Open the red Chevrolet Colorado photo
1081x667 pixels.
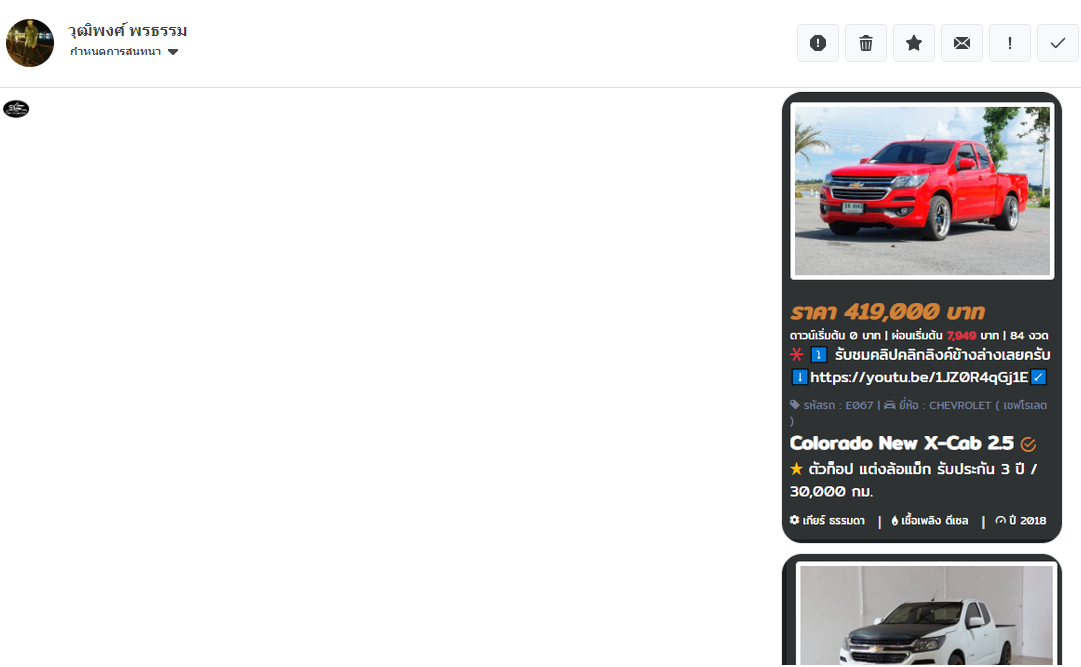click(922, 191)
